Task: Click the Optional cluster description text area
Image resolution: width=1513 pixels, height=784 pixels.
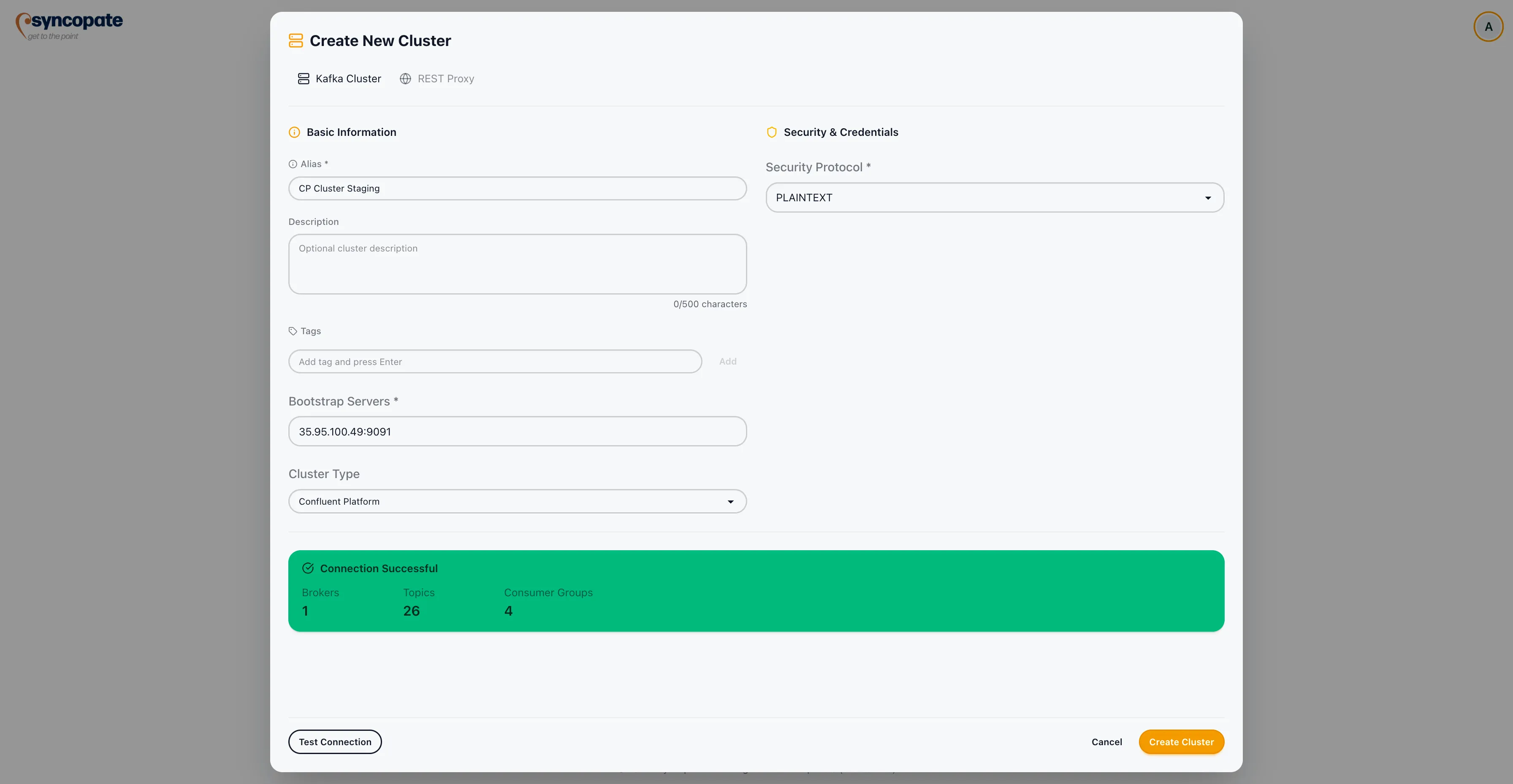Action: pyautogui.click(x=518, y=264)
